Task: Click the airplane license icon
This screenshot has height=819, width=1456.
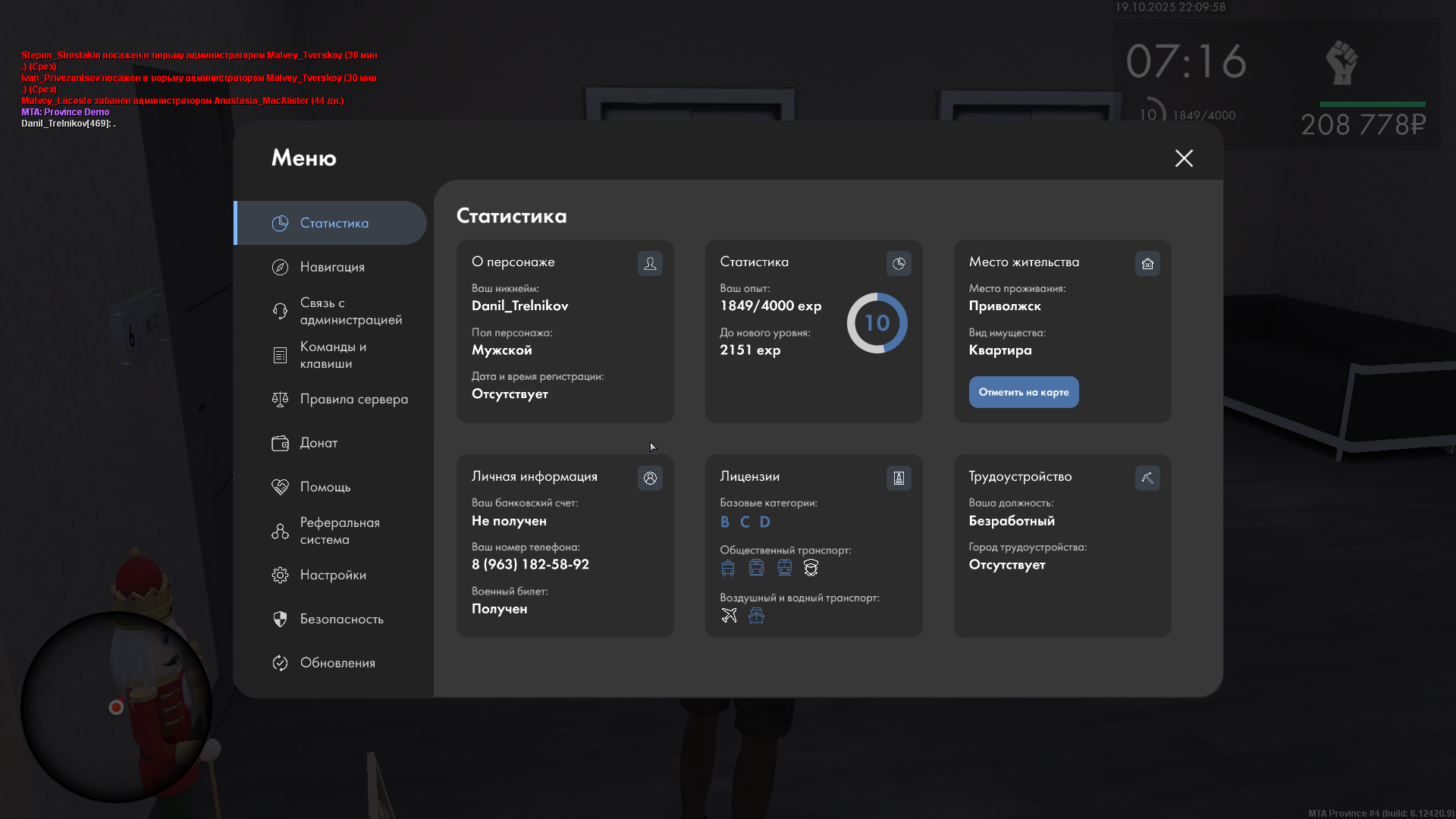Action: click(x=729, y=615)
